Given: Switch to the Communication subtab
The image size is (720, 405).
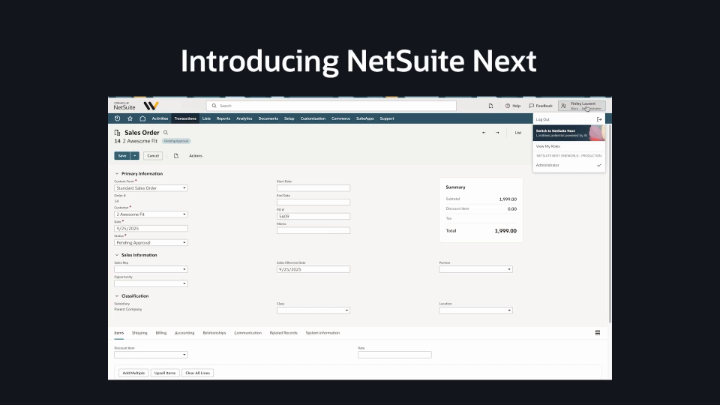Looking at the screenshot, I should coord(248,333).
